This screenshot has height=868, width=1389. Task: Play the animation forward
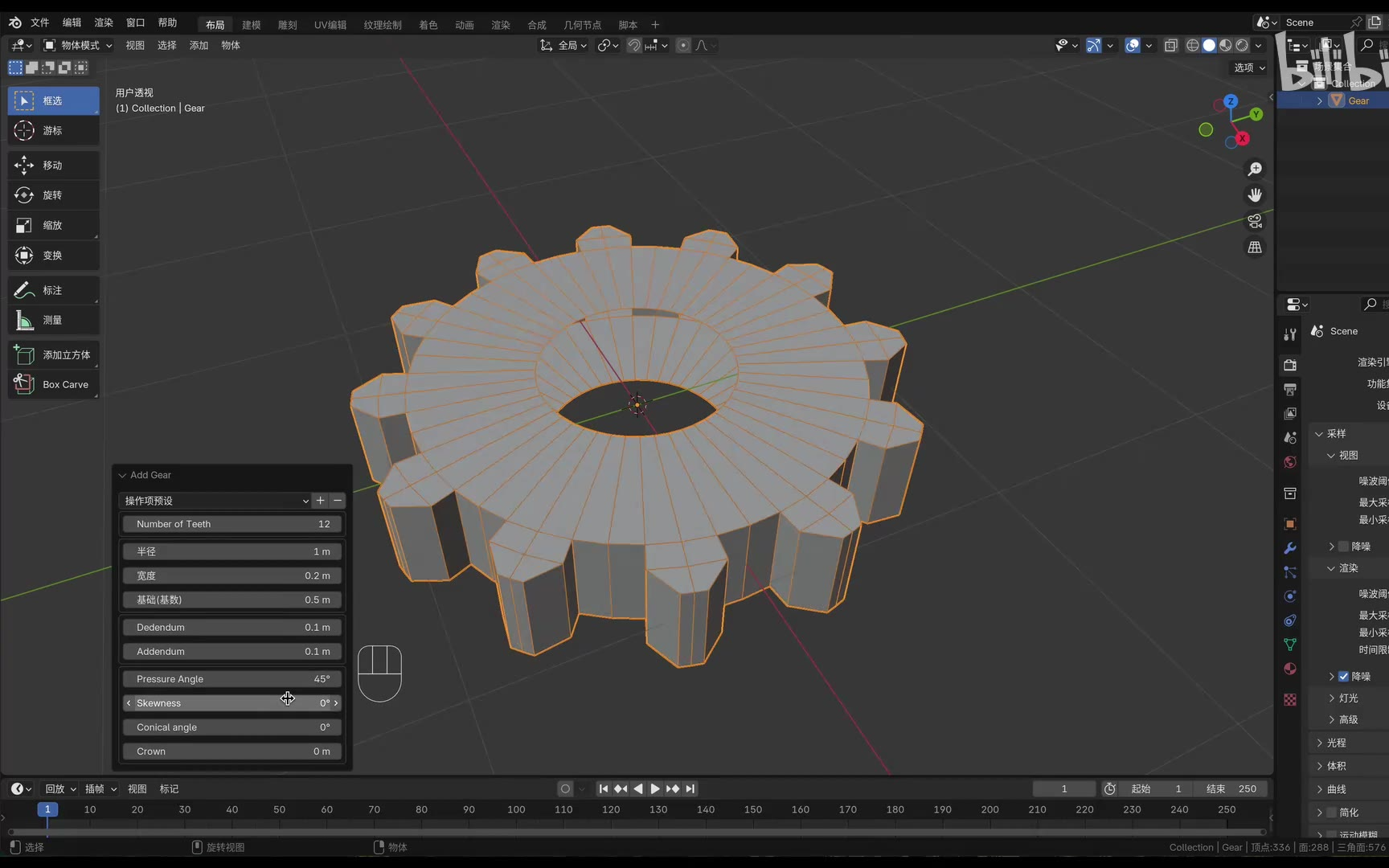655,789
